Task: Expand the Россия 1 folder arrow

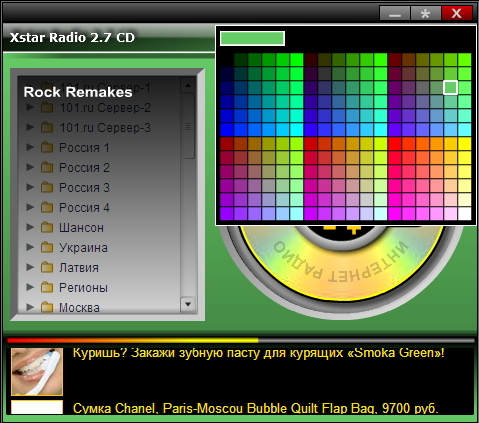Action: (x=30, y=147)
